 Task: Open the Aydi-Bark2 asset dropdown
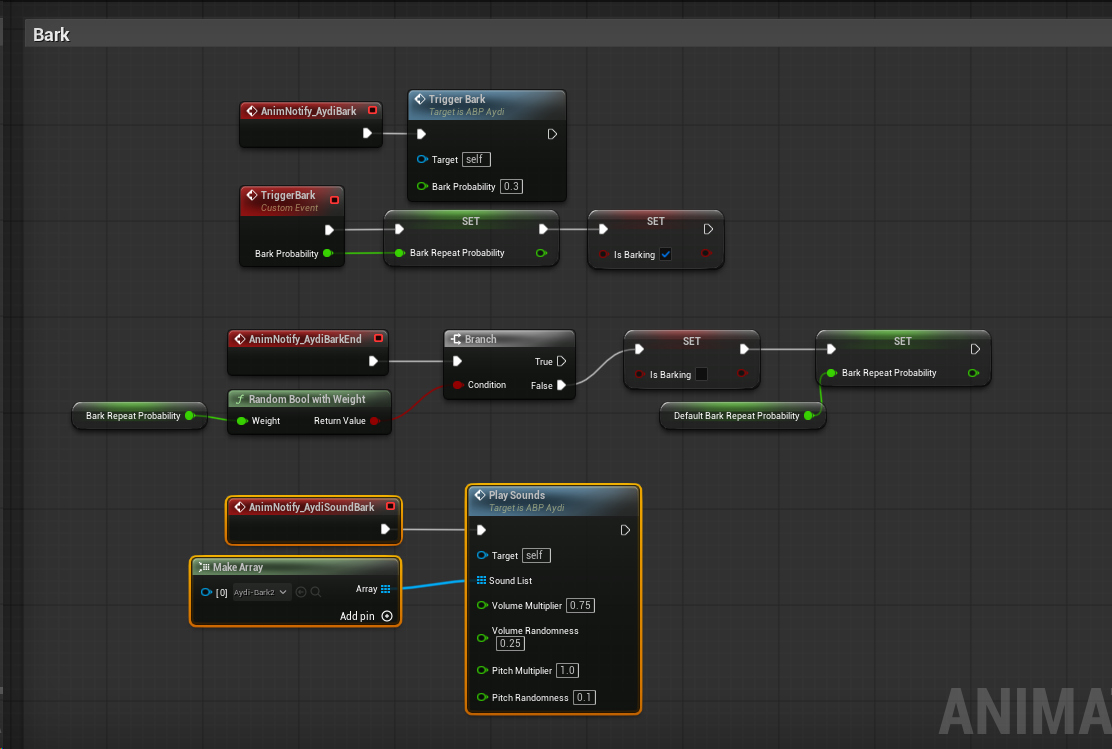pyautogui.click(x=262, y=592)
